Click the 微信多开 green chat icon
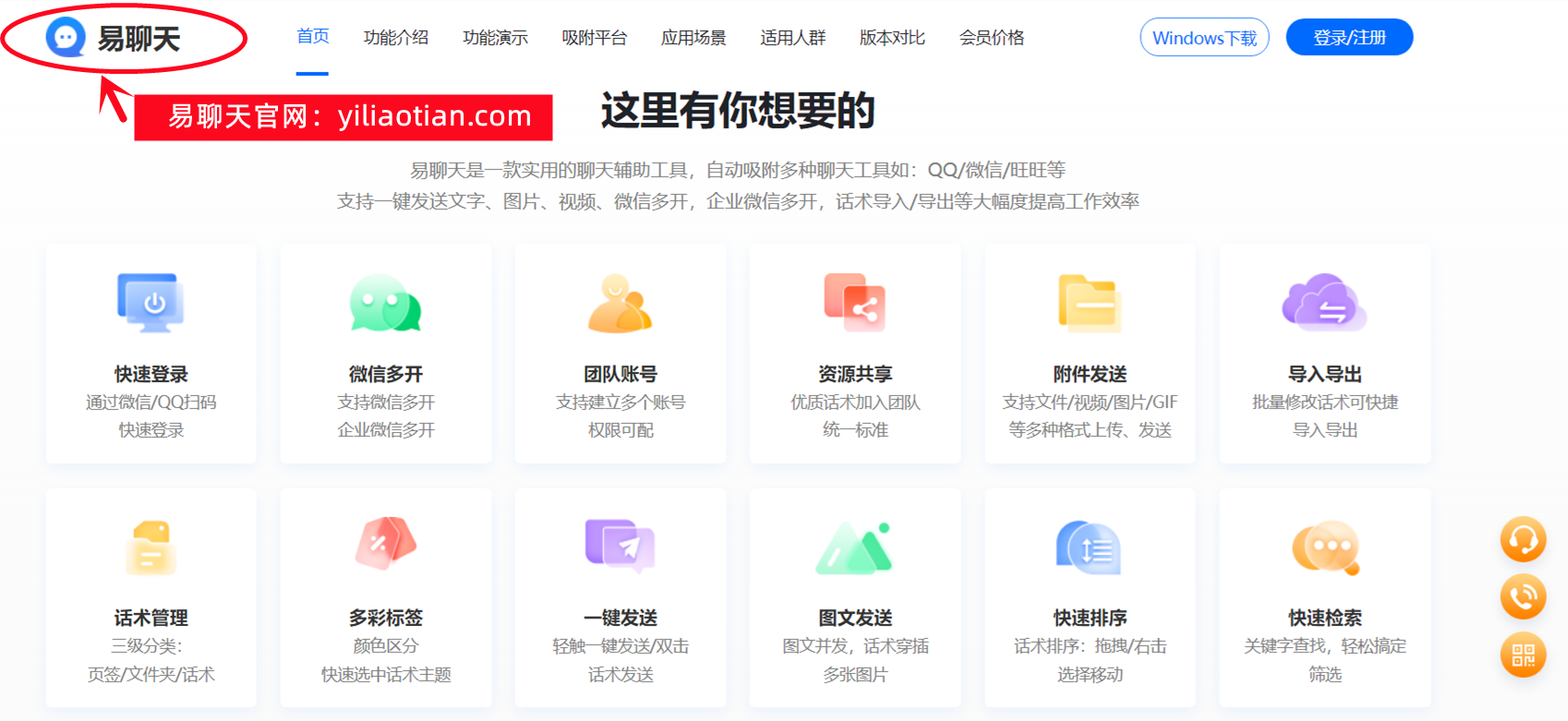 [385, 303]
